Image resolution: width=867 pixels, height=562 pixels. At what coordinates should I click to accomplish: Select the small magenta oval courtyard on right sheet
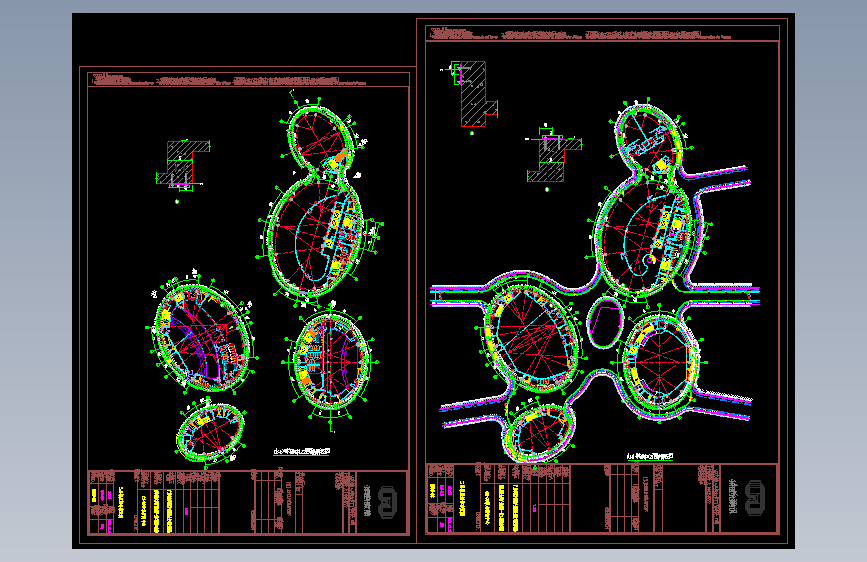tap(605, 322)
